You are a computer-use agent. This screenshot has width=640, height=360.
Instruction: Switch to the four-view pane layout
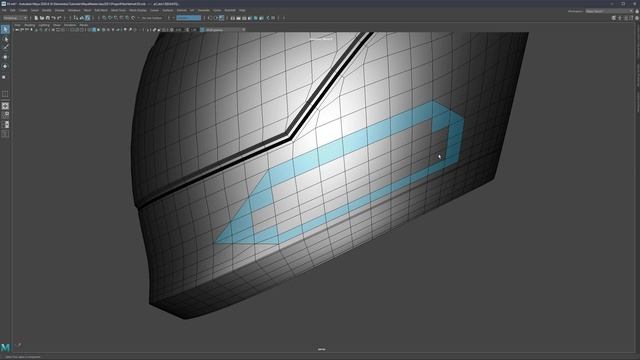click(5, 115)
